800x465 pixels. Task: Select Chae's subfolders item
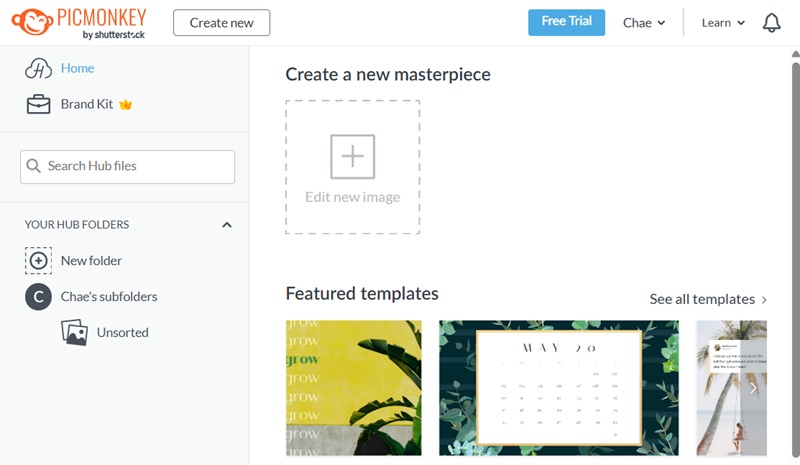(109, 297)
